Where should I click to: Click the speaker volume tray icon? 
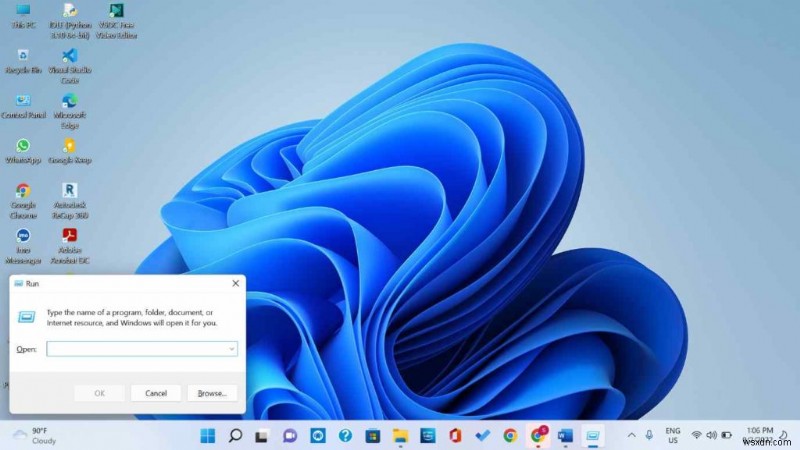pos(711,435)
